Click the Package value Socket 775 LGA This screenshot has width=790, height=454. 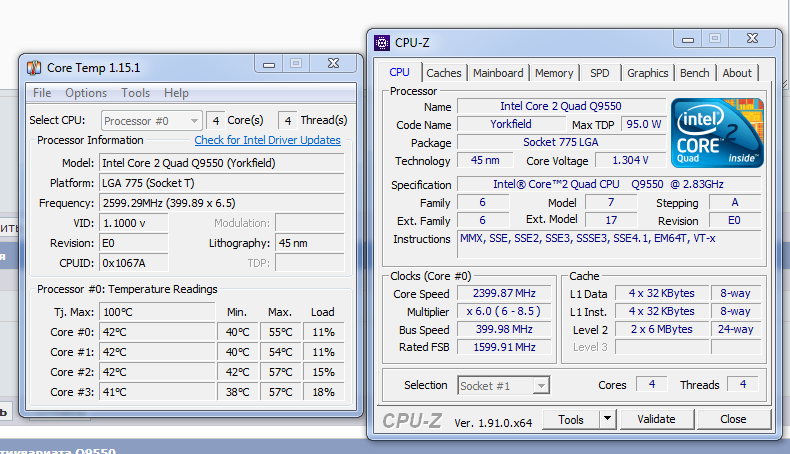(561, 143)
